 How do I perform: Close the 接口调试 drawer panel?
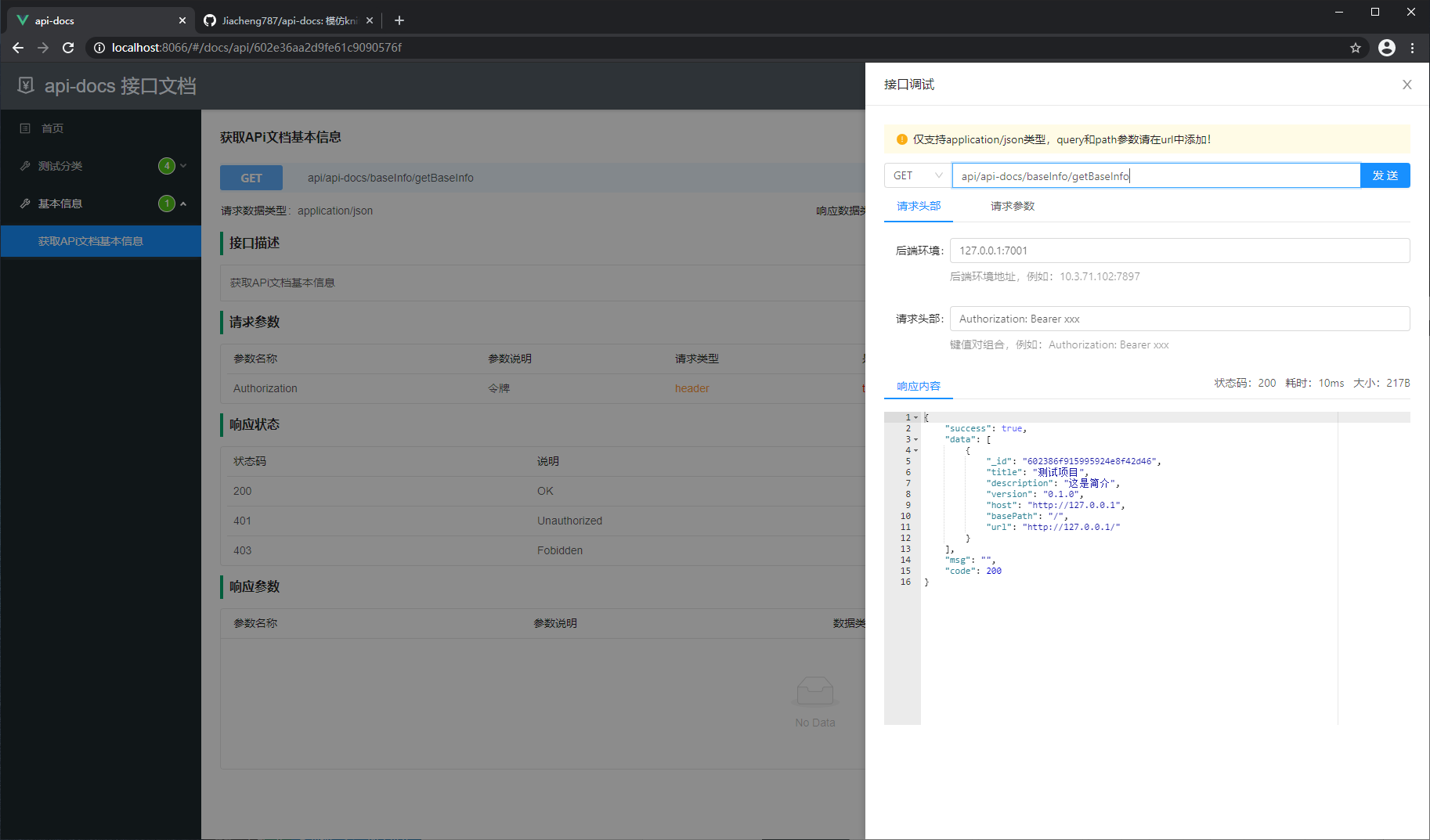click(1407, 85)
